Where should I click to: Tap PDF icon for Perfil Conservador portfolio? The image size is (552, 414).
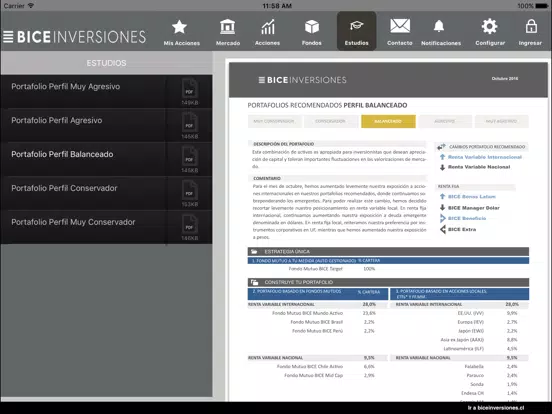coord(189,190)
